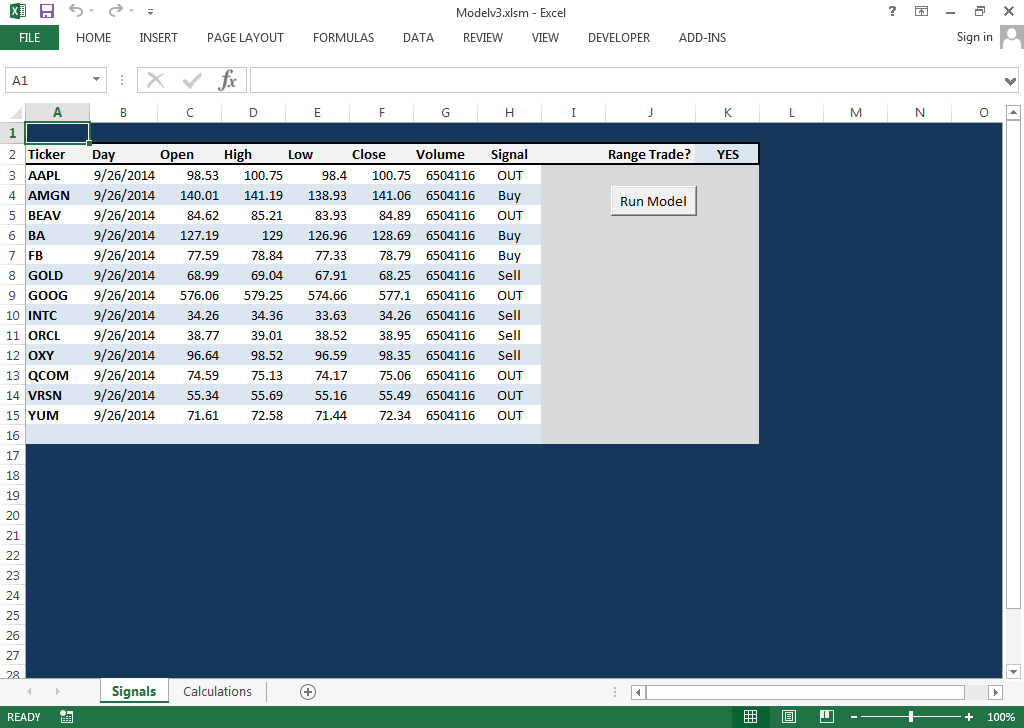
Task: Click the Excel application logo icon
Action: click(x=18, y=11)
